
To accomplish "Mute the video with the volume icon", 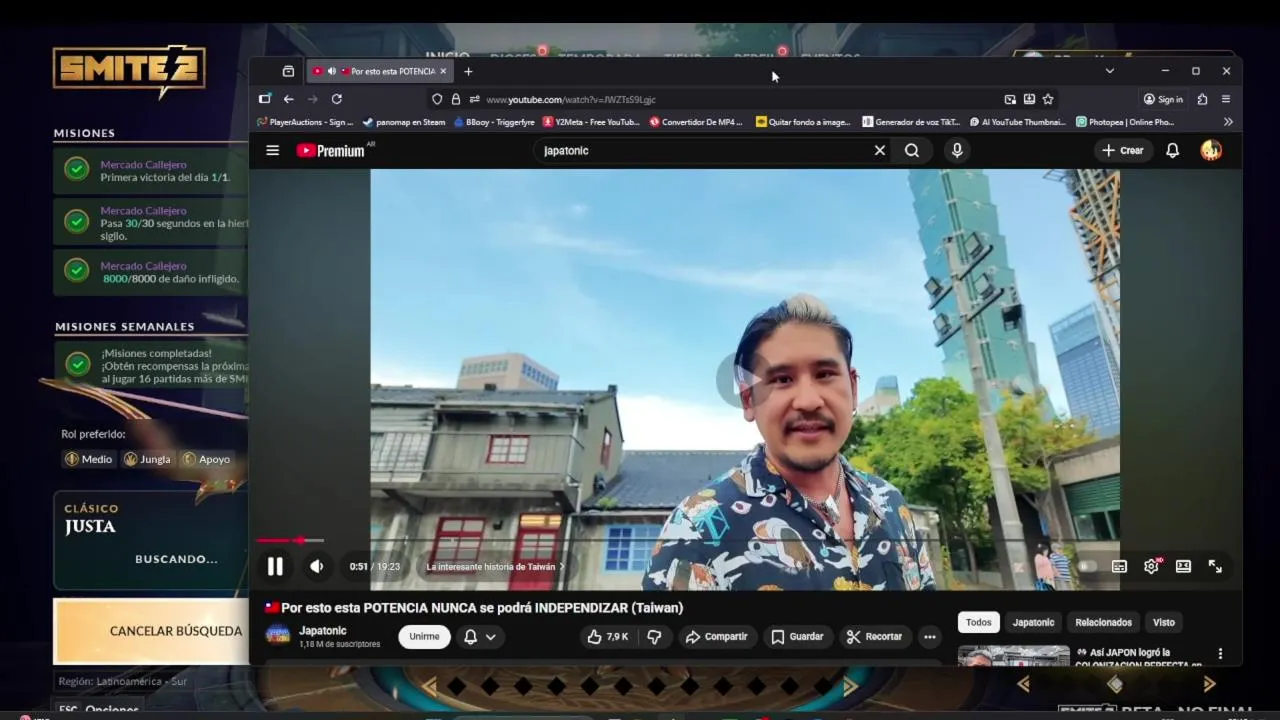I will 317,567.
